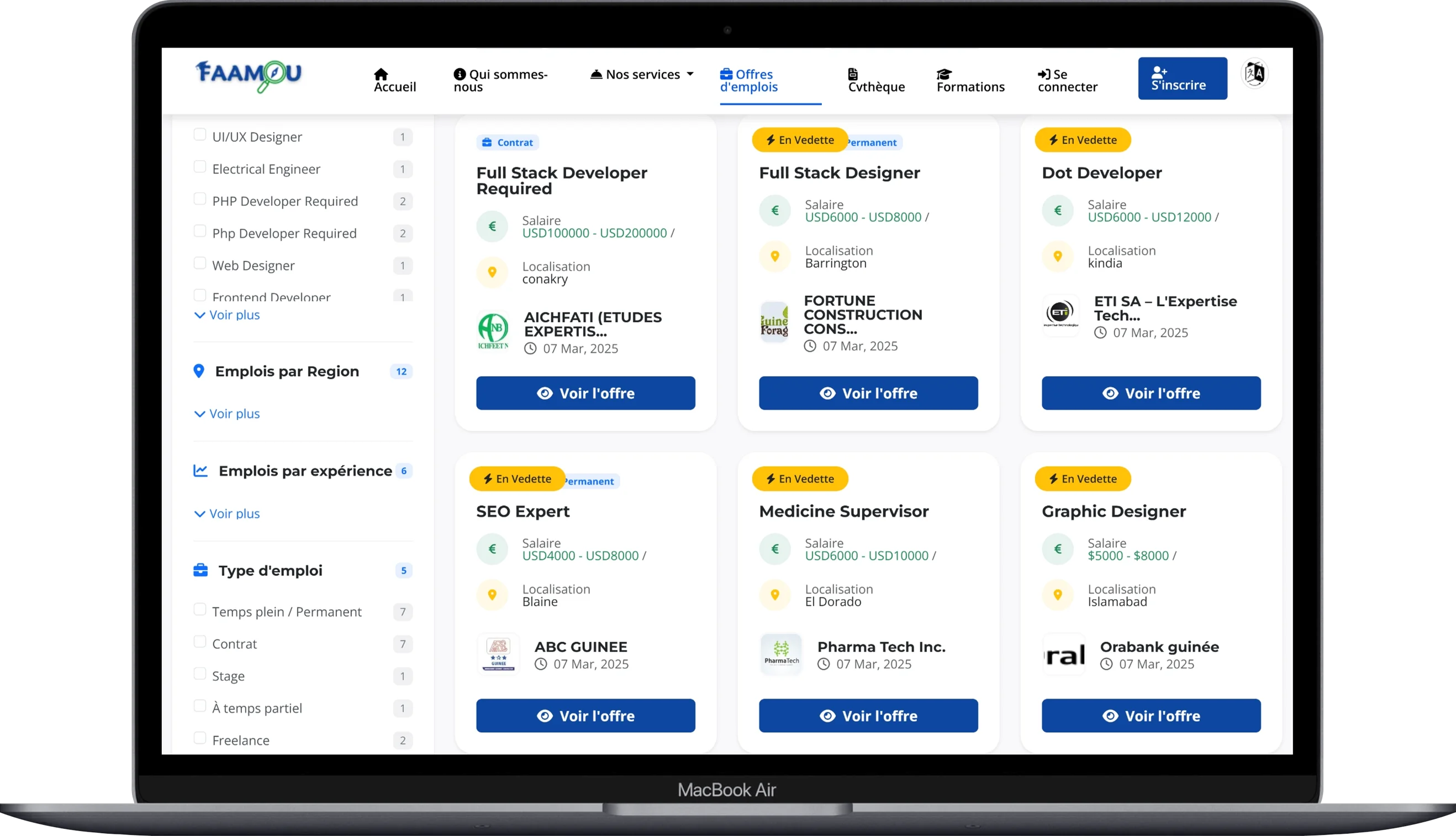This screenshot has width=1456, height=836.
Task: Tick the Freelance job type checkbox
Action: click(200, 738)
